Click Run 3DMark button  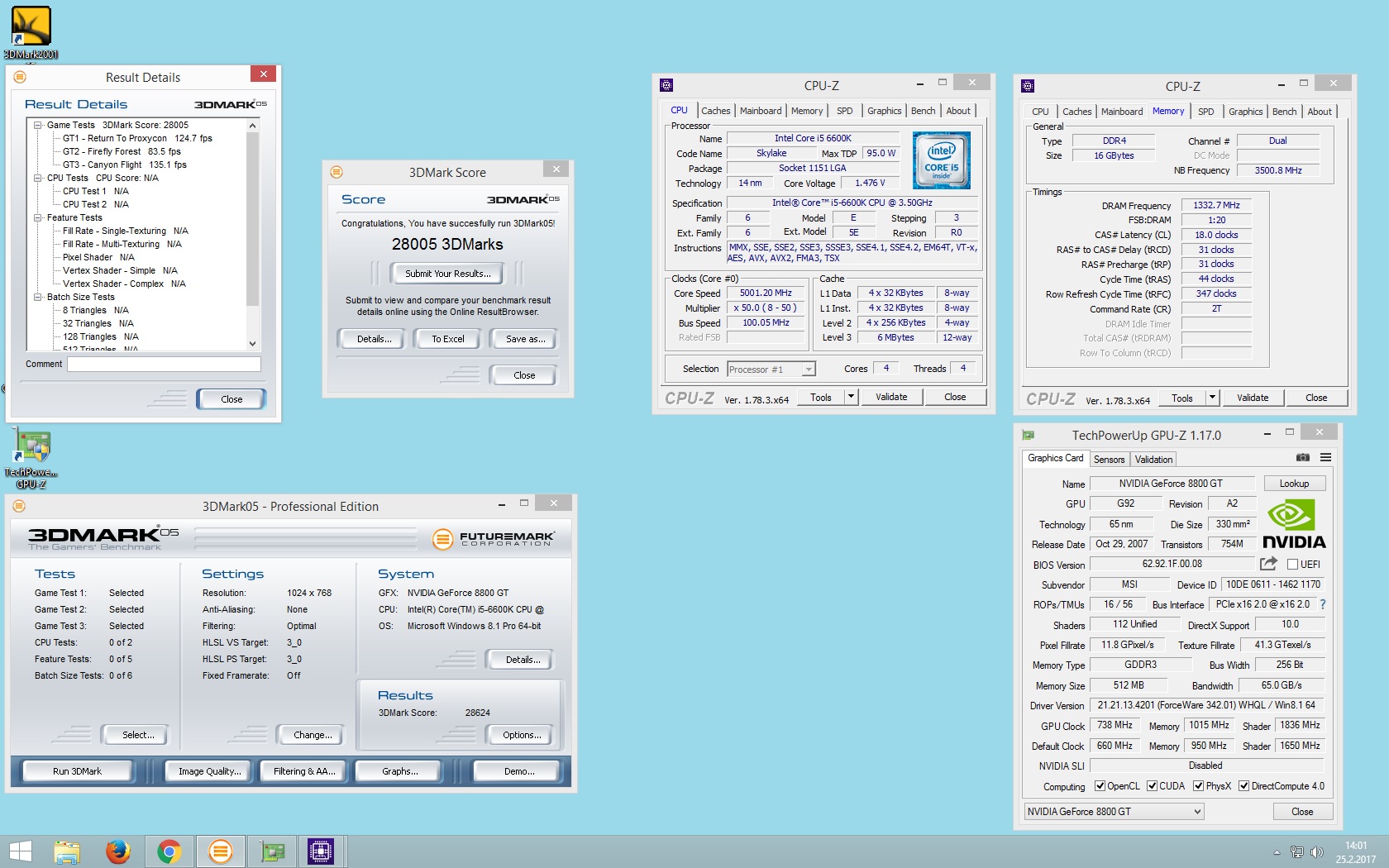(x=77, y=771)
